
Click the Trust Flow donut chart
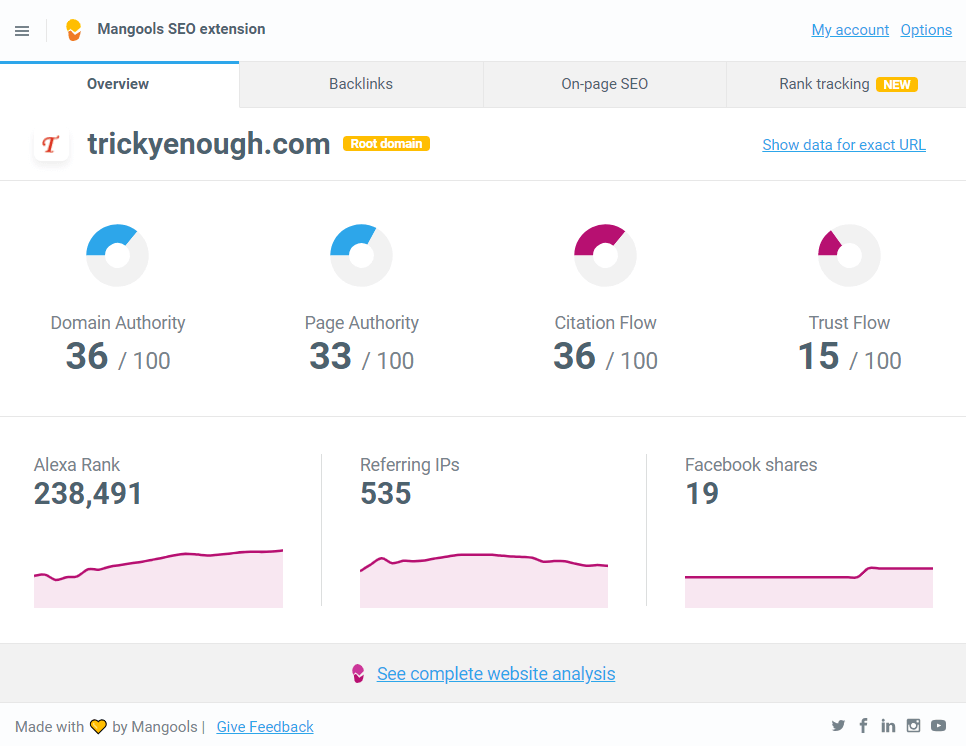(x=849, y=255)
